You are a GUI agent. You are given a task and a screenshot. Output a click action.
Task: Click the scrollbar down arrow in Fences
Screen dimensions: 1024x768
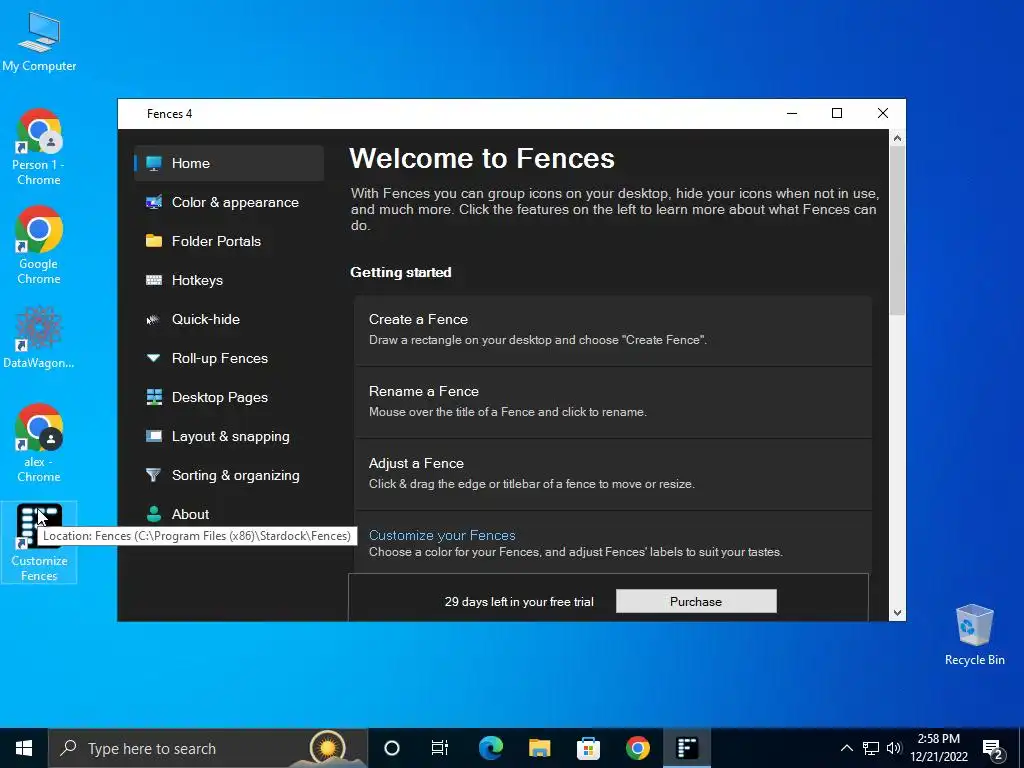(x=897, y=613)
